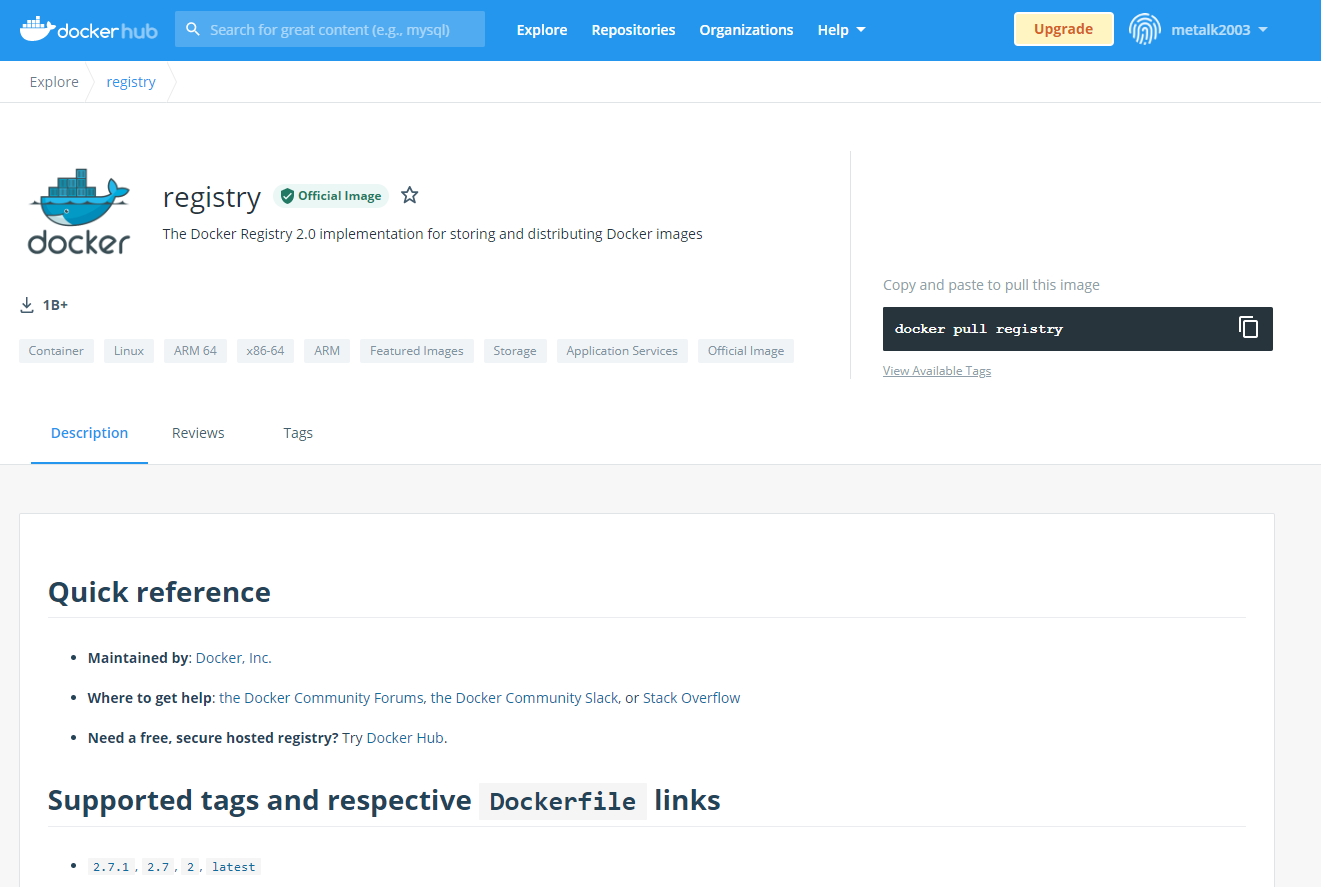This screenshot has width=1321, height=887.
Task: Select the ARM tag chip
Action: tap(327, 351)
